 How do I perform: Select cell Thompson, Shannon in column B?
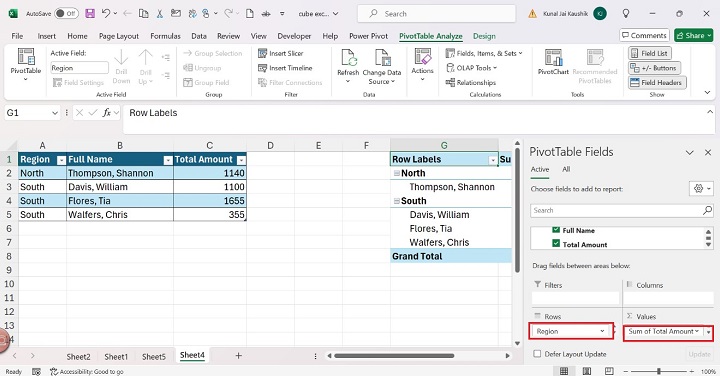(x=119, y=173)
